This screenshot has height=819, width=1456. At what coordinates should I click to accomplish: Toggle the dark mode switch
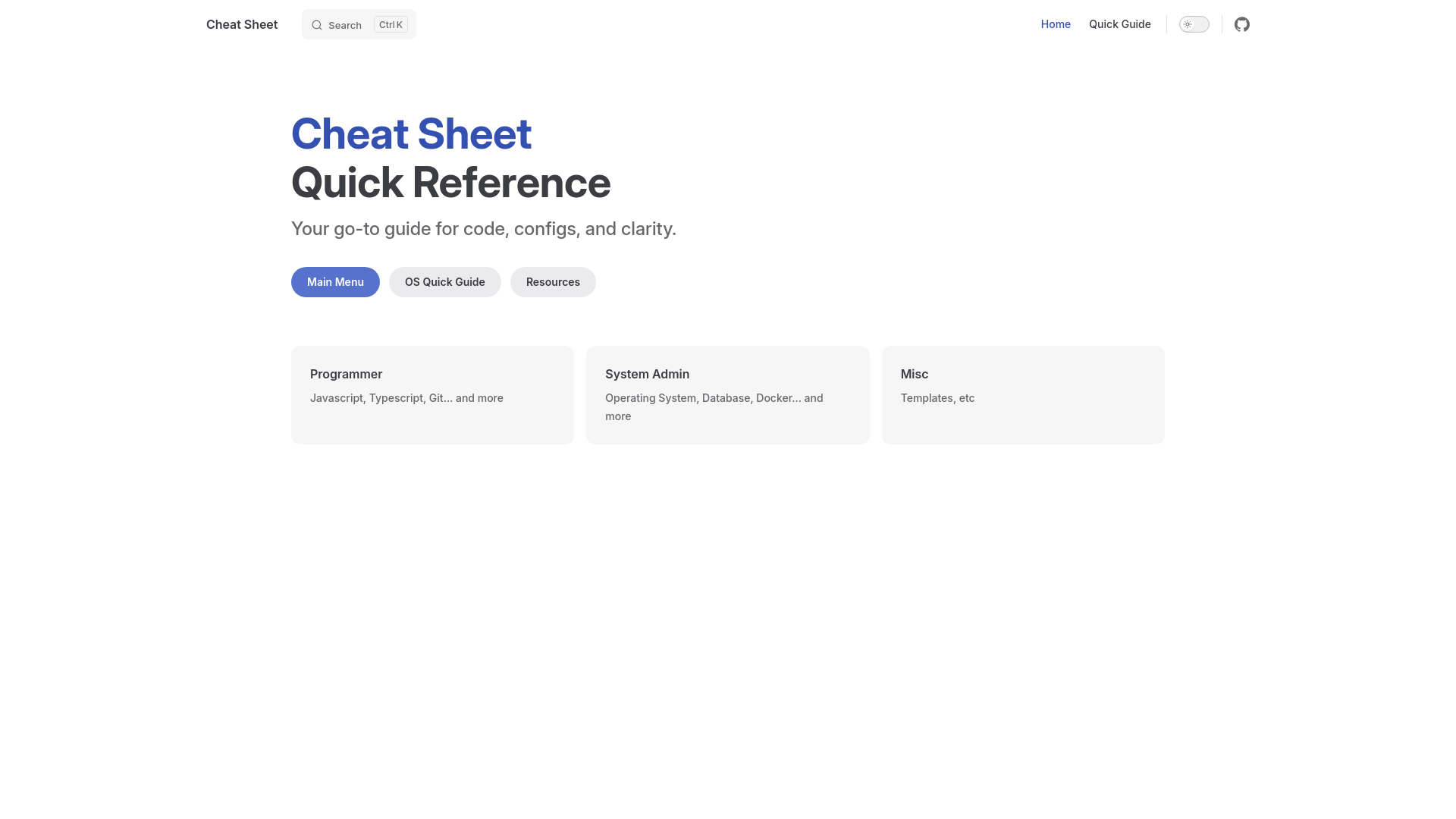[x=1194, y=24]
